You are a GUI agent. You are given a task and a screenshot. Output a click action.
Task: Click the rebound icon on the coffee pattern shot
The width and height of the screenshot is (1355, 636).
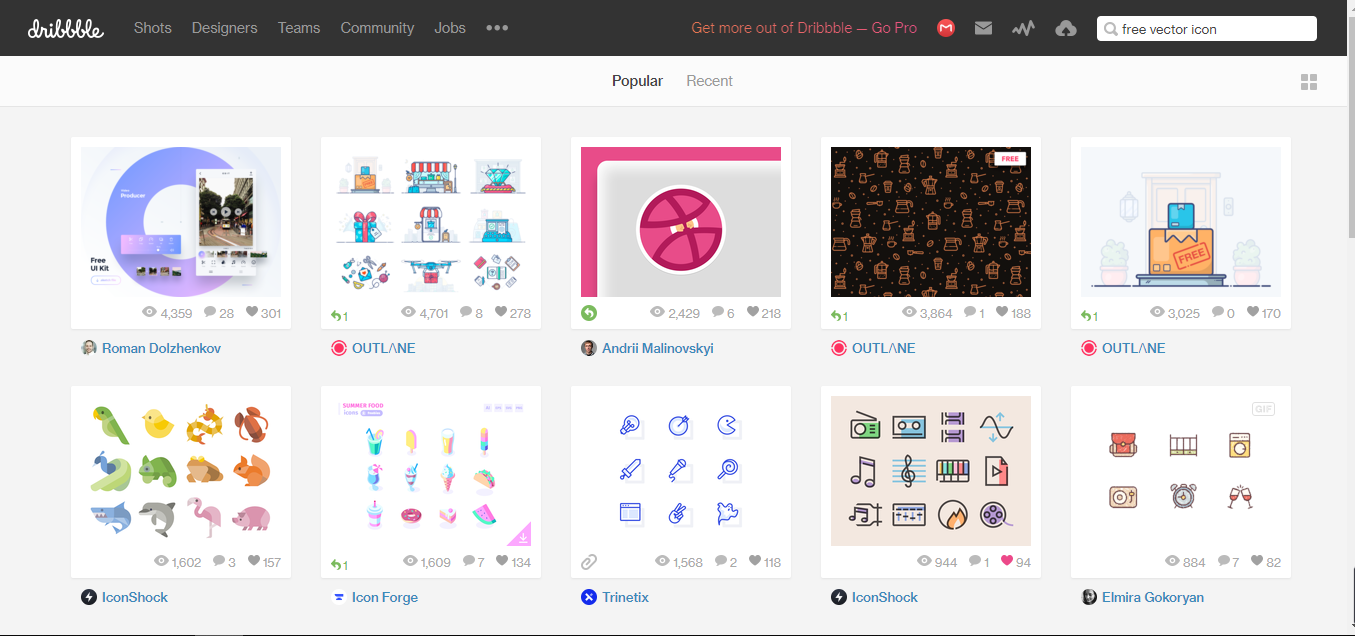click(x=835, y=316)
